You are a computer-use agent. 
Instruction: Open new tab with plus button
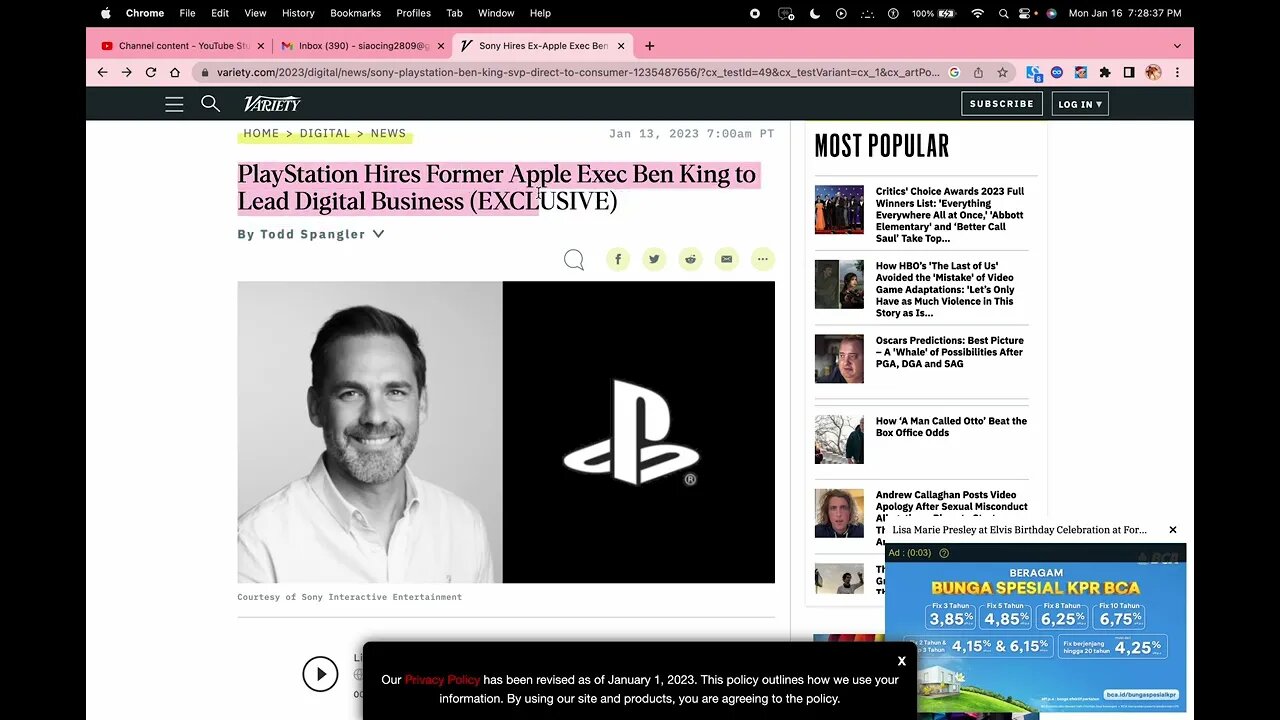[649, 46]
